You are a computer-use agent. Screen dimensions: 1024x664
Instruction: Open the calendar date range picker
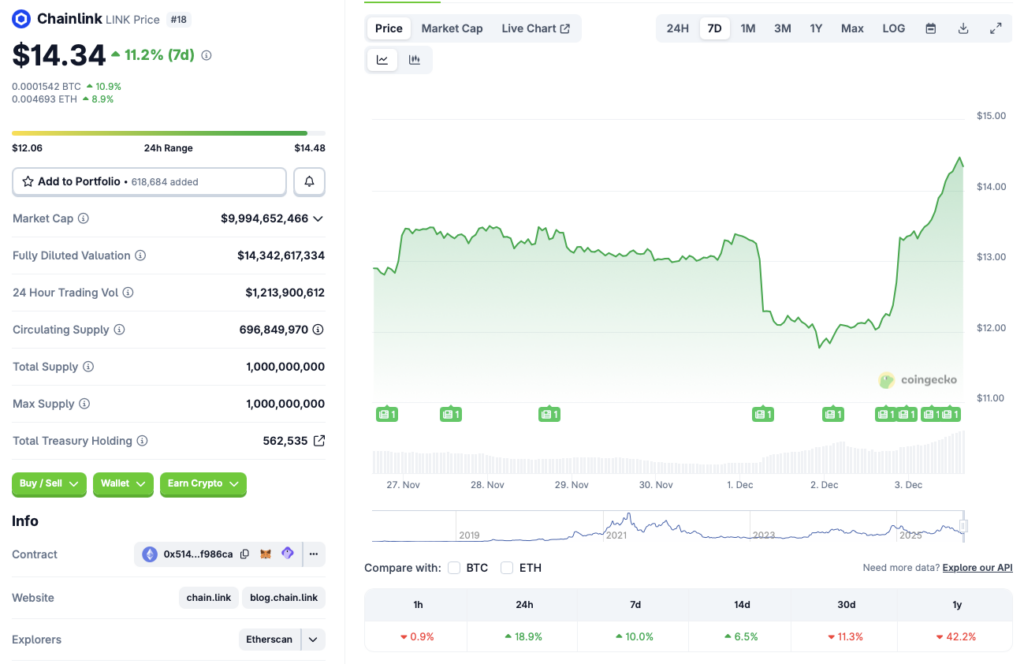tap(931, 28)
